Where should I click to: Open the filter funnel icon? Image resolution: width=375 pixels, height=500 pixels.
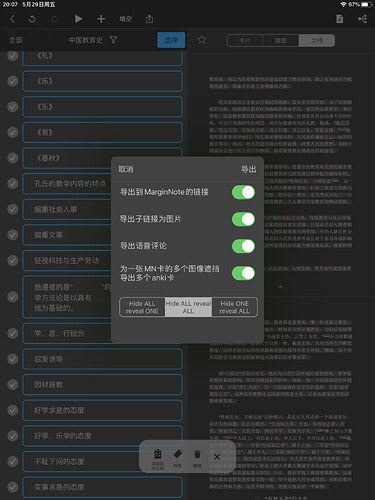click(x=113, y=40)
